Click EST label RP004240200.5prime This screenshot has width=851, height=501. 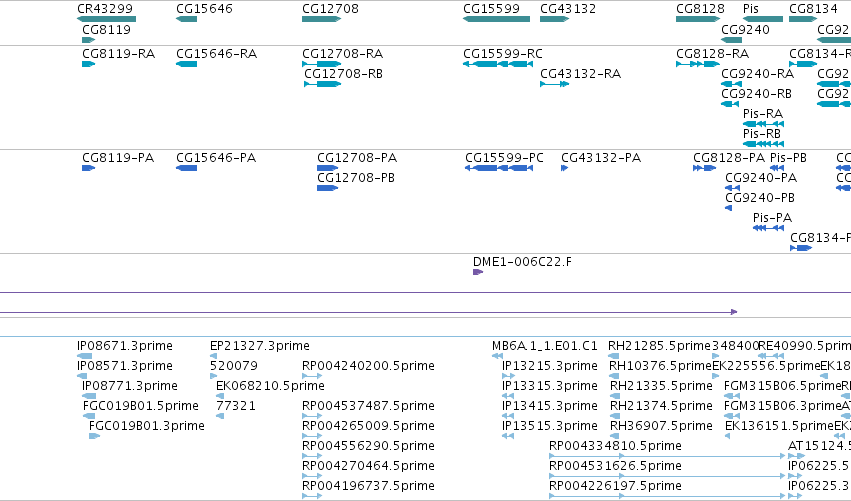[x=368, y=366]
